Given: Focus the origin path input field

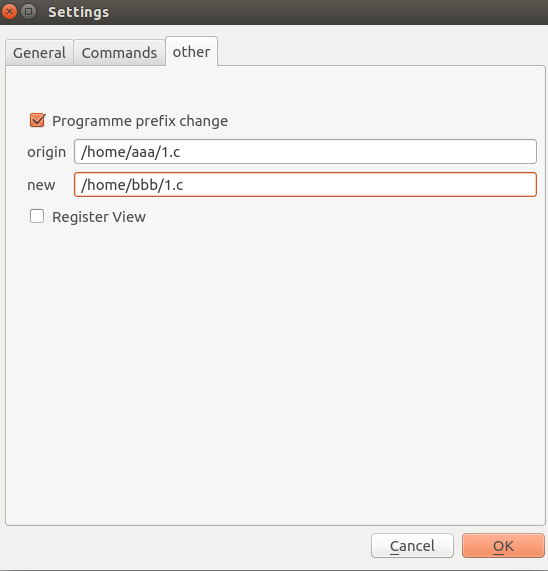Looking at the screenshot, I should [305, 151].
